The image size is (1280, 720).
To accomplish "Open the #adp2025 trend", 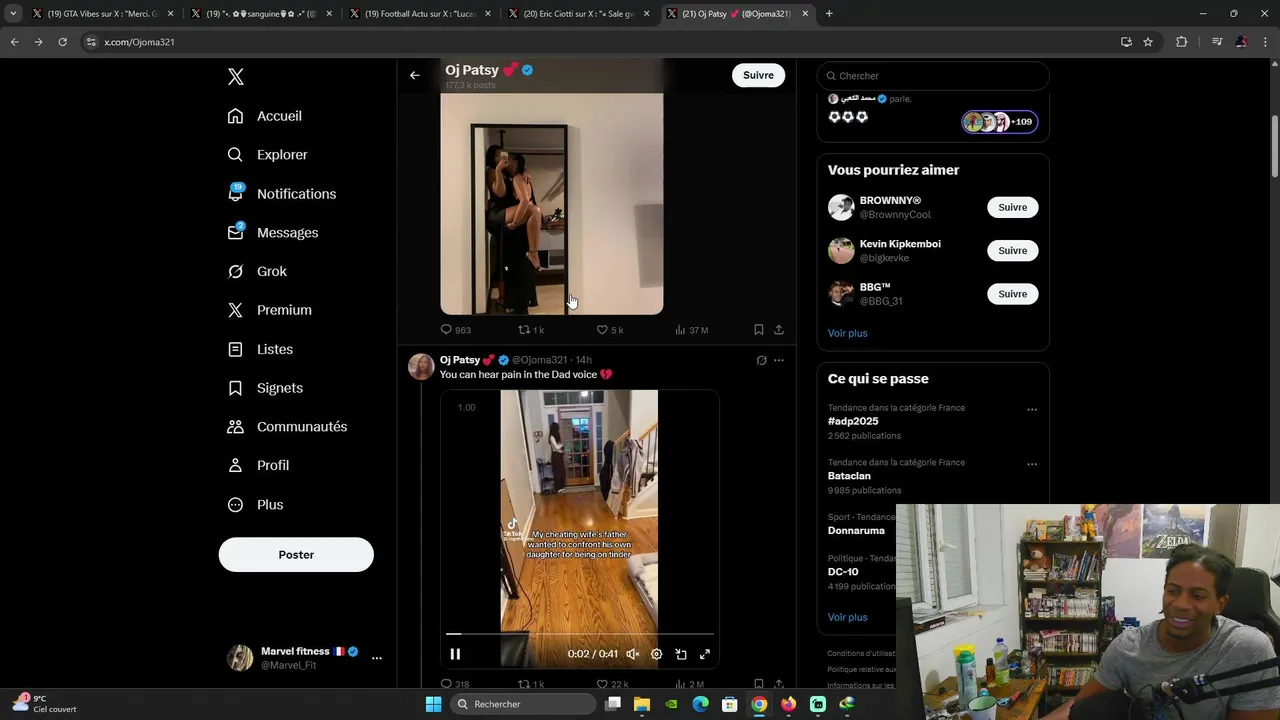I will click(853, 422).
